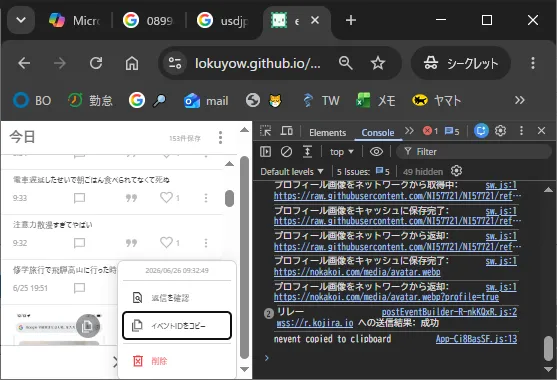Image resolution: width=557 pixels, height=380 pixels.
Task: Open the Google search bookmark
Action: tap(147, 101)
